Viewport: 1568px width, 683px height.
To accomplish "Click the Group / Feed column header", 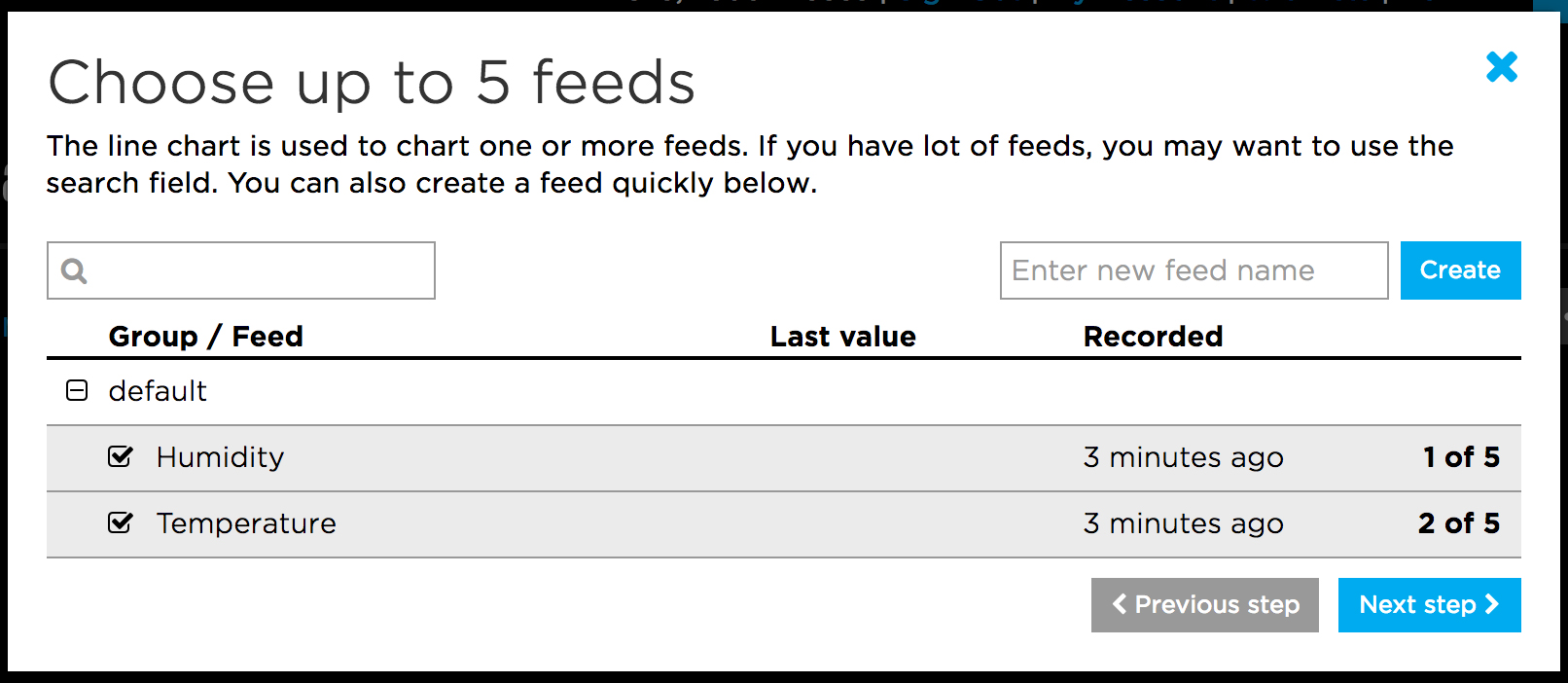I will point(205,337).
